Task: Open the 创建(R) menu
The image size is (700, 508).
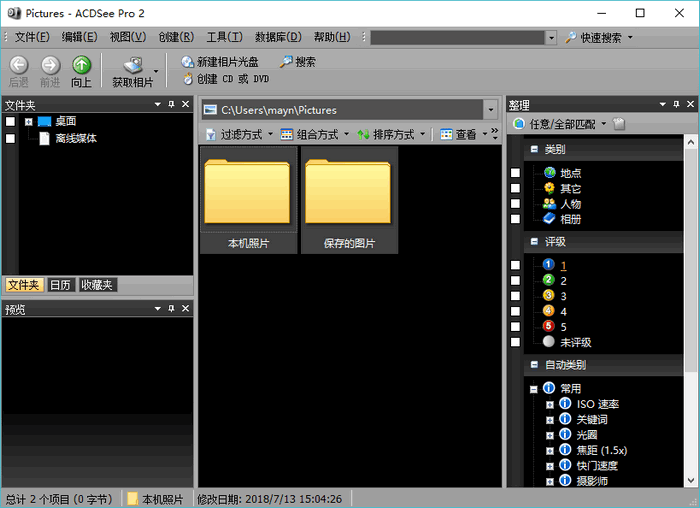Action: 176,37
